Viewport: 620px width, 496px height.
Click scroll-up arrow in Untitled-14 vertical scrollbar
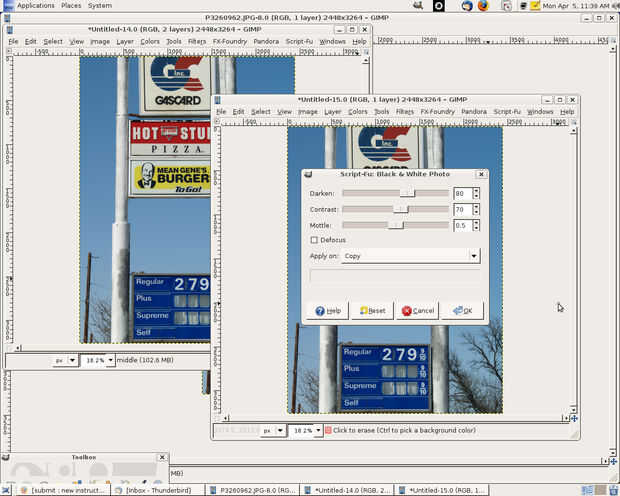point(366,61)
